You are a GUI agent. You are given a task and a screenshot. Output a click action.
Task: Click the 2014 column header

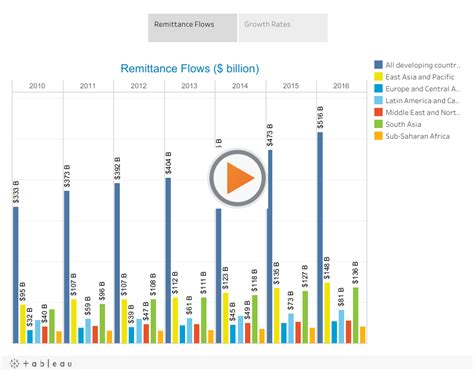[240, 86]
